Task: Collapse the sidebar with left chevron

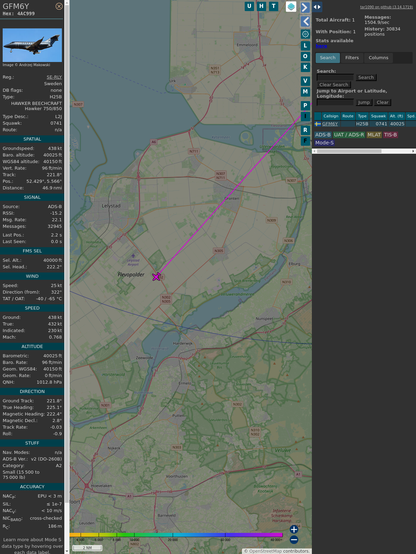Action: coord(305,21)
